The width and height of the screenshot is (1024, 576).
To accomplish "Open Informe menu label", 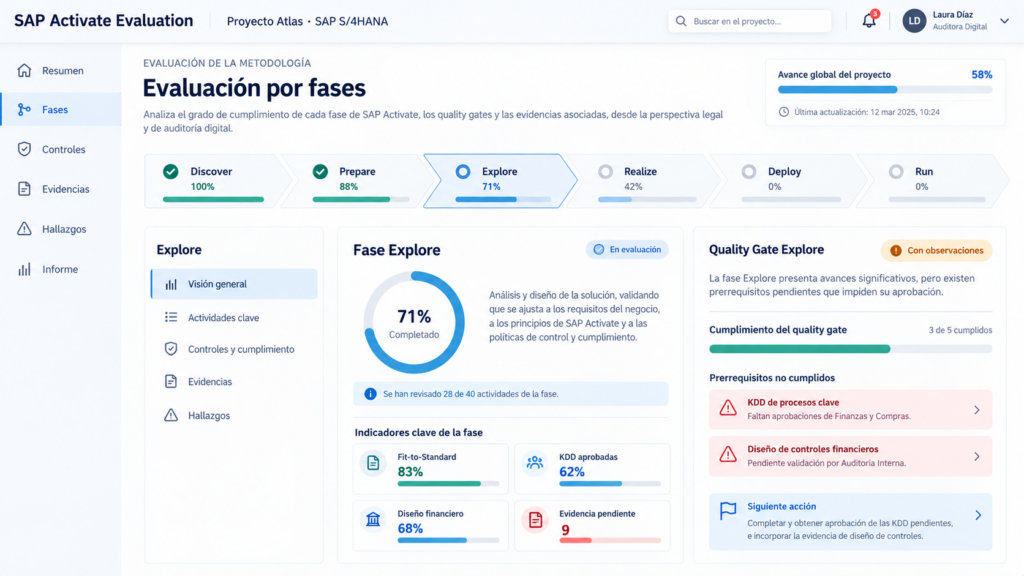I will coord(59,269).
